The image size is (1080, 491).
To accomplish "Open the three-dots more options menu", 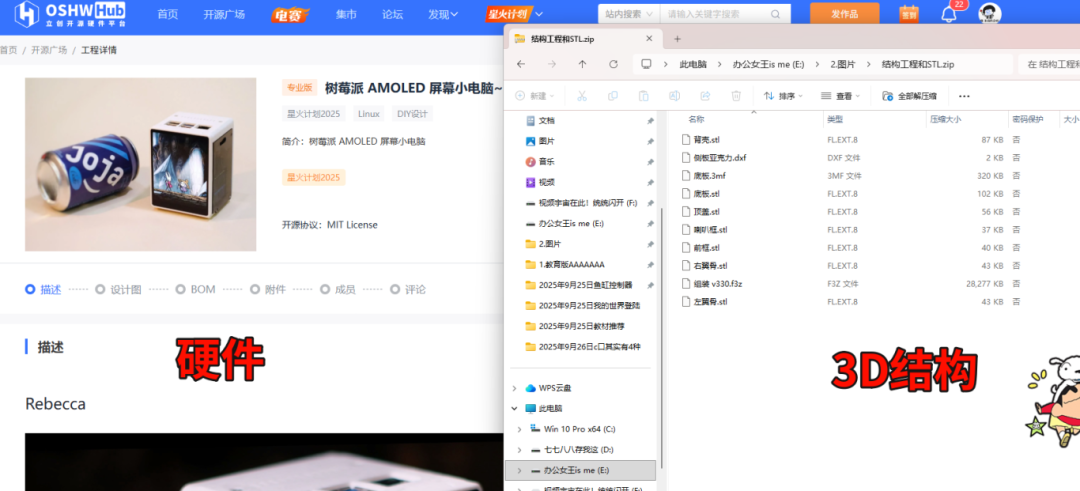I will pos(964,96).
